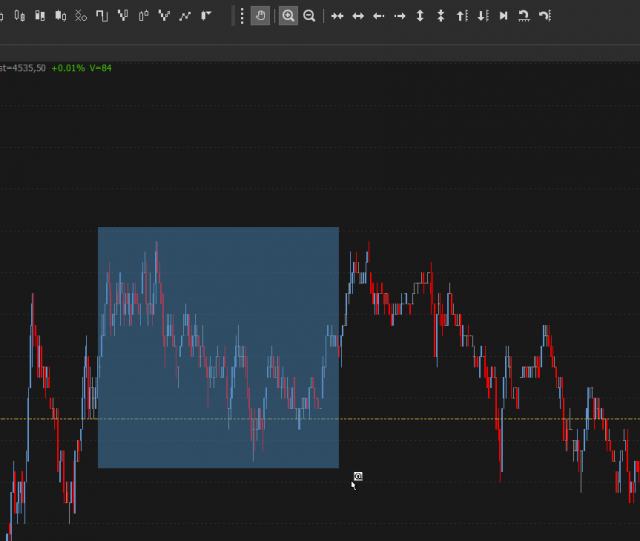Shift the chart right with right arrow
The width and height of the screenshot is (640, 541).
tap(400, 16)
